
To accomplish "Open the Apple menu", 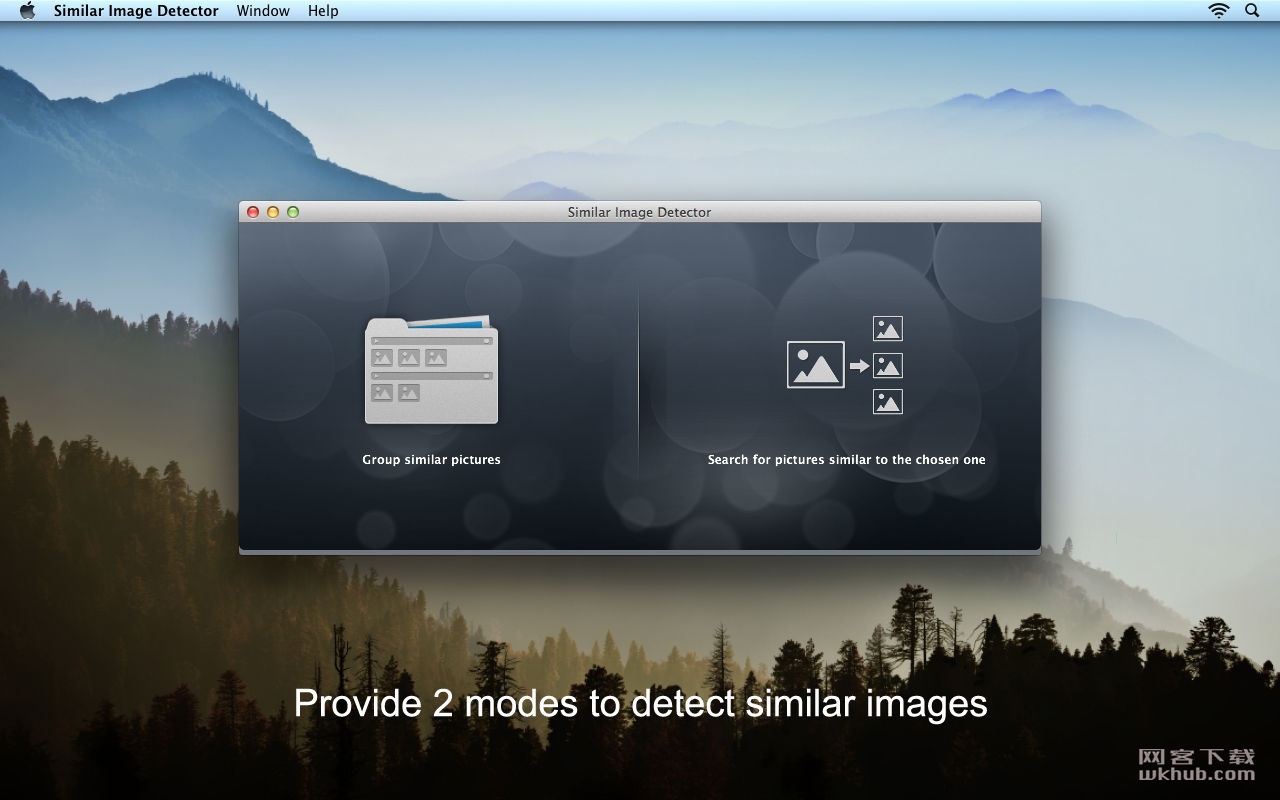I will [27, 11].
